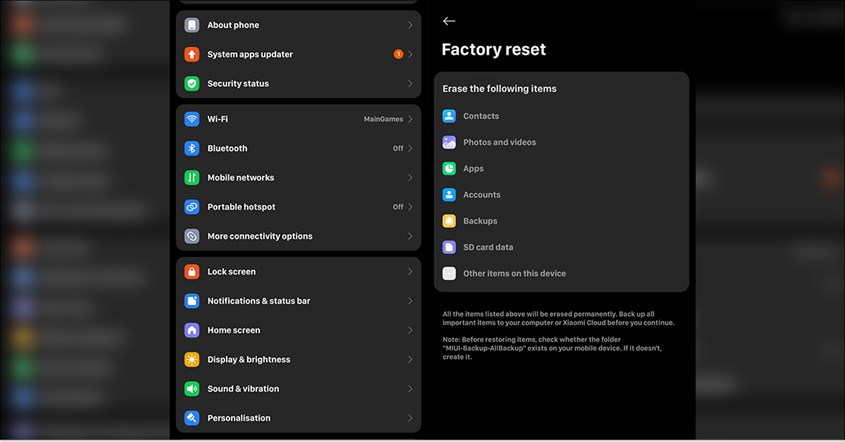
Task: Open Notifications & status bar settings
Action: [299, 301]
